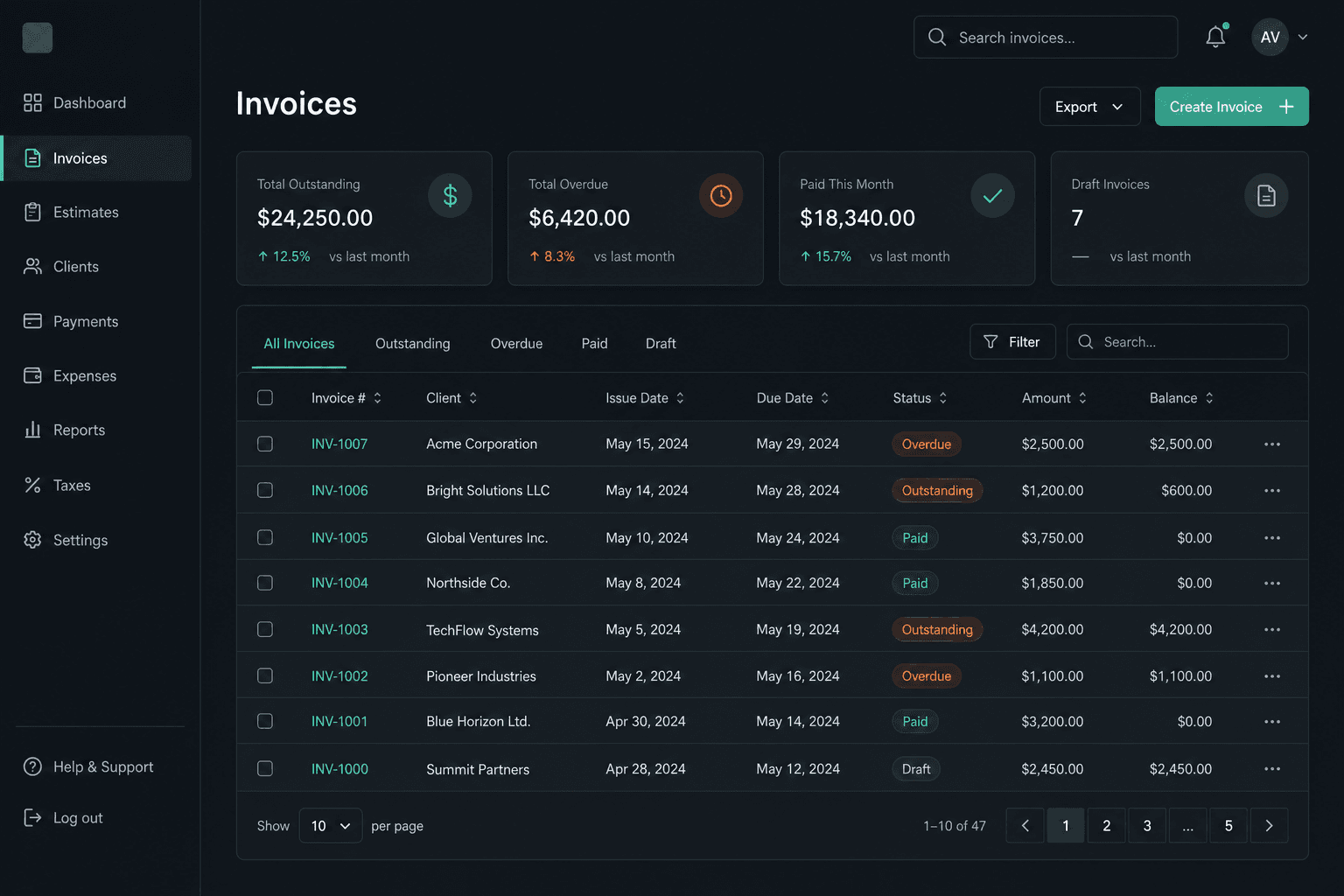Click Log out in sidebar

[x=63, y=818]
